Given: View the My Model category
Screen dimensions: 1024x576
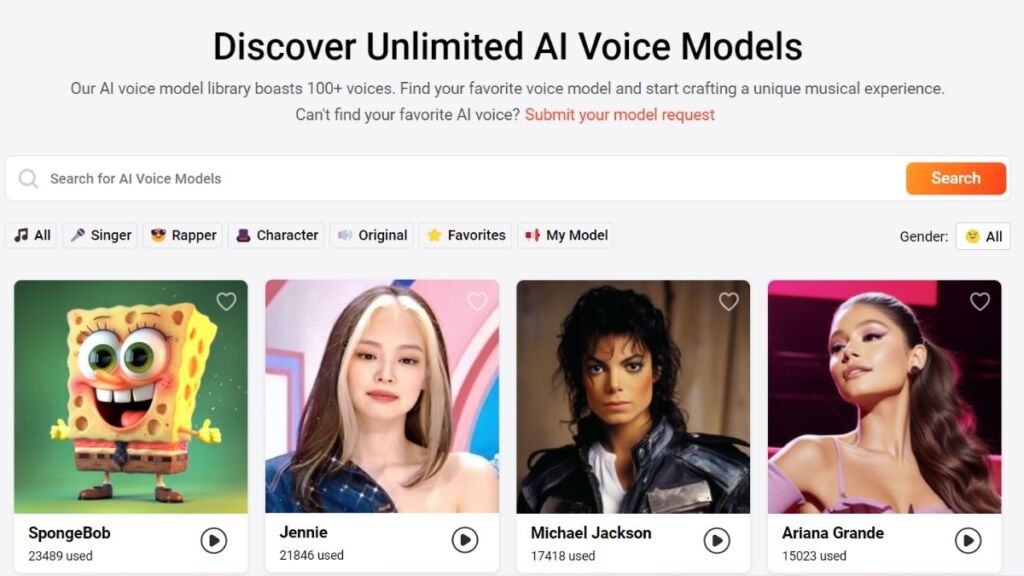Looking at the screenshot, I should coord(566,236).
